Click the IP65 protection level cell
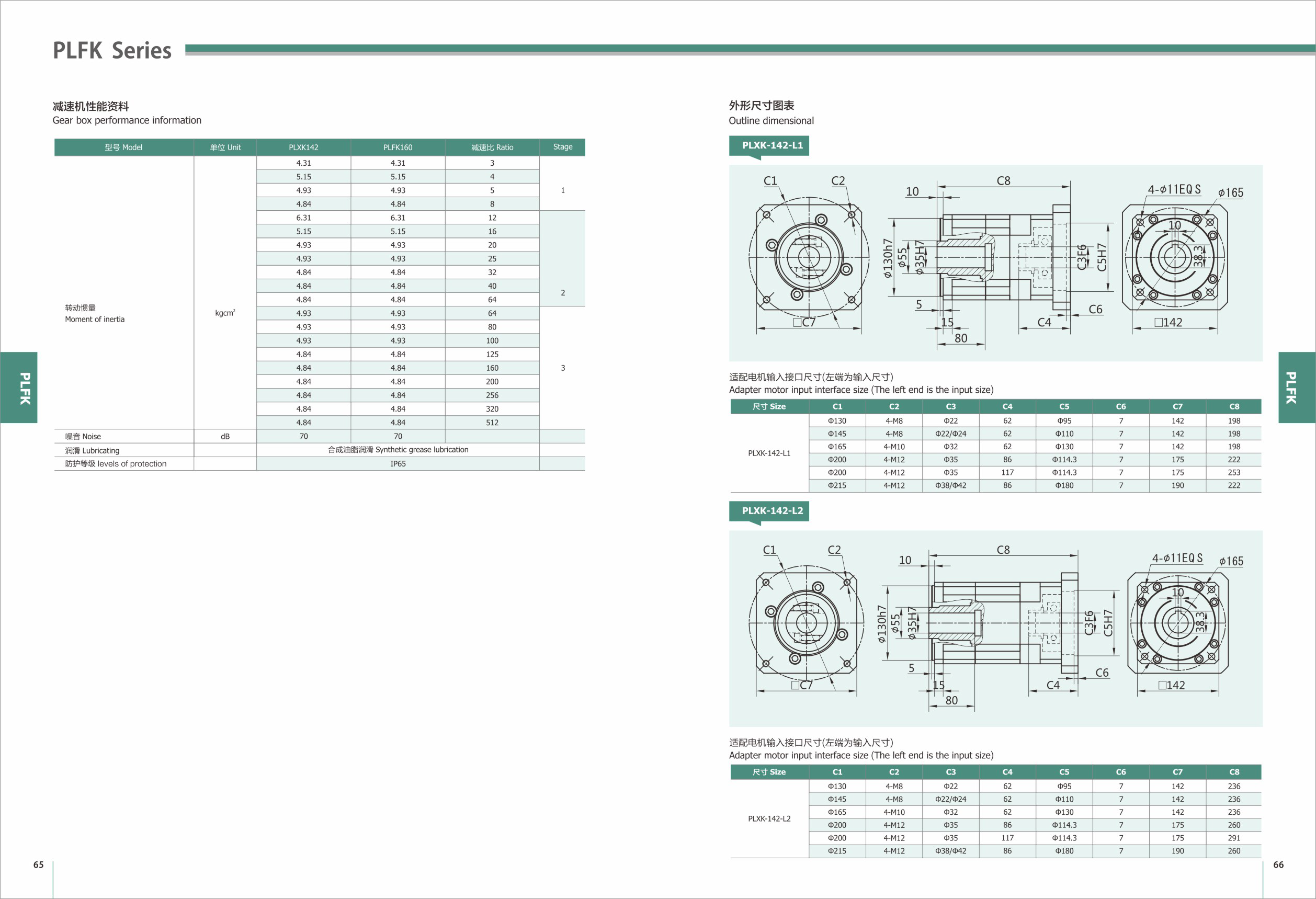This screenshot has width=1316, height=899. pyautogui.click(x=398, y=464)
